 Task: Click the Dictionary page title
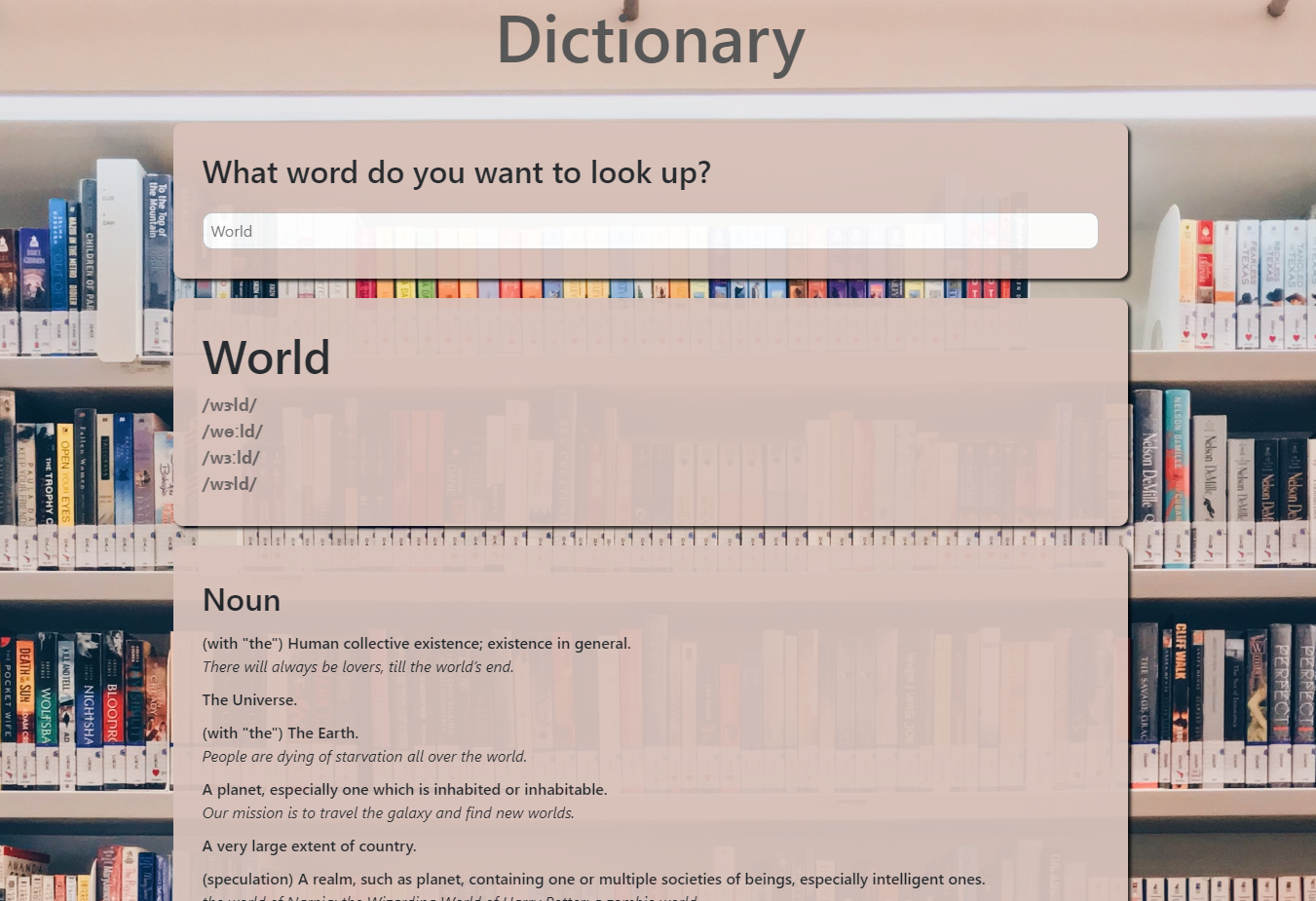tap(651, 41)
